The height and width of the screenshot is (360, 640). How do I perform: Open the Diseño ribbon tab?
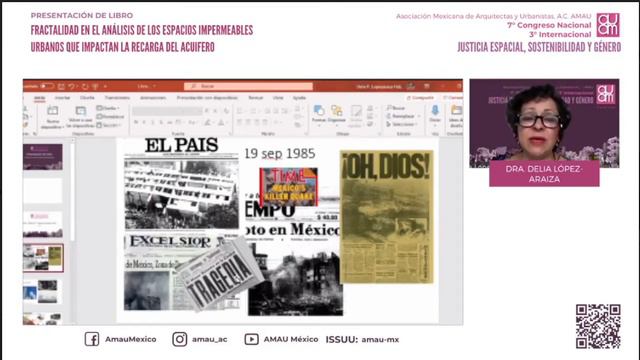coord(87,98)
